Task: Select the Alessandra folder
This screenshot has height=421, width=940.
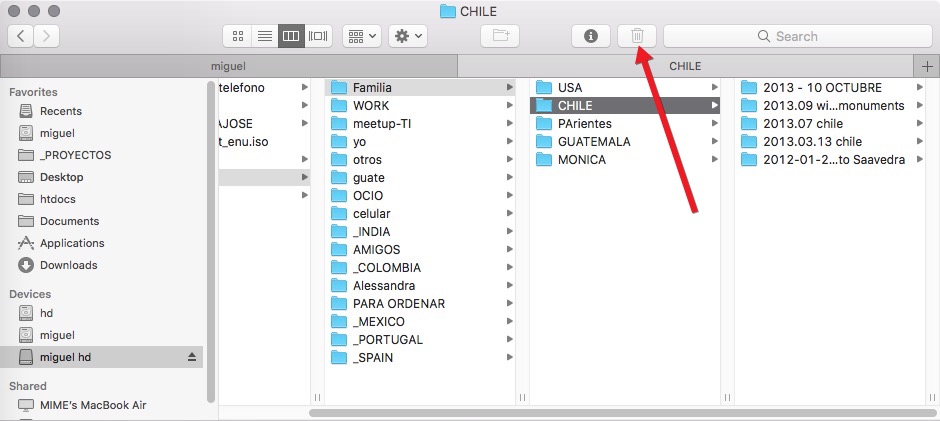Action: (x=420, y=285)
